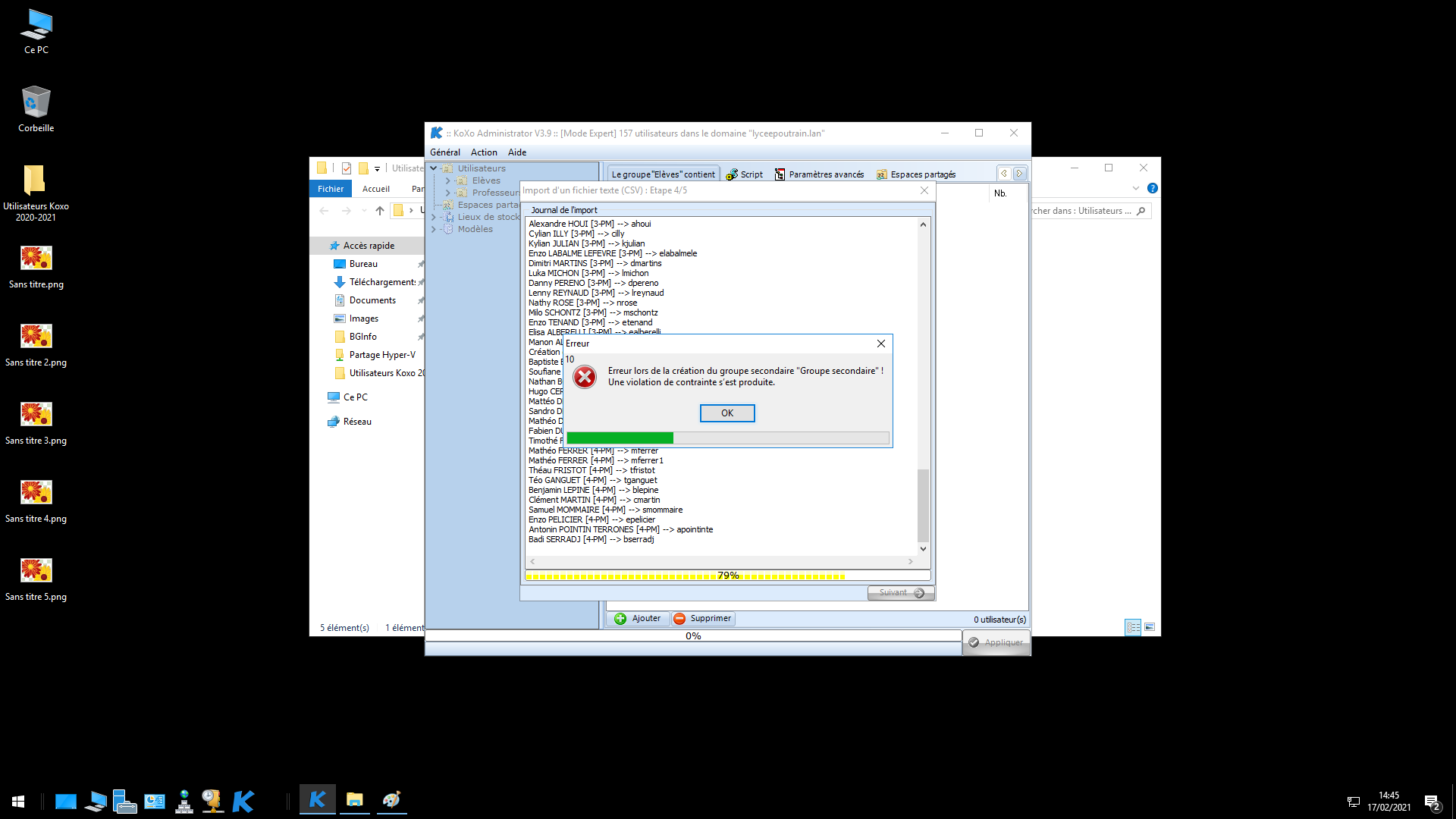Click the tab scroll left arrow
Screen dimensions: 1456x819
click(1004, 174)
